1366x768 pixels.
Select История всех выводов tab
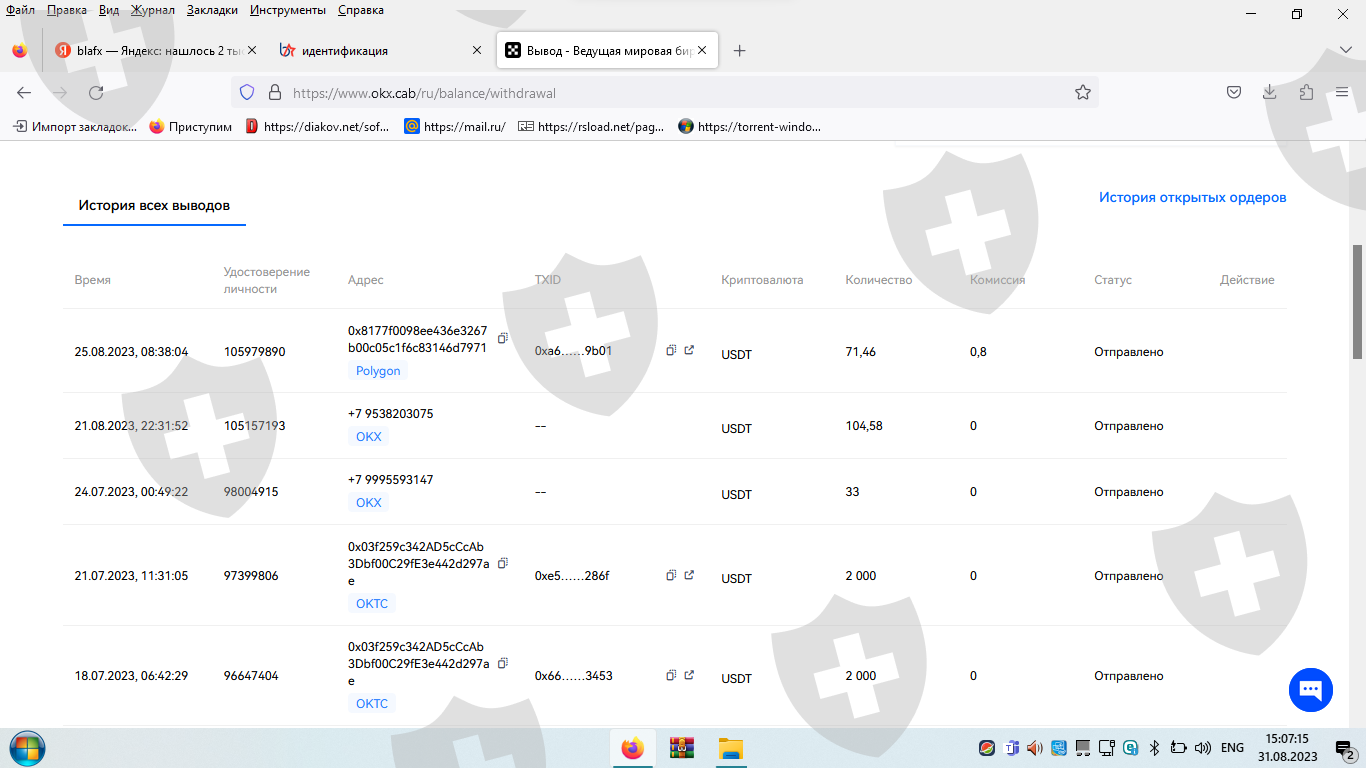click(x=154, y=206)
